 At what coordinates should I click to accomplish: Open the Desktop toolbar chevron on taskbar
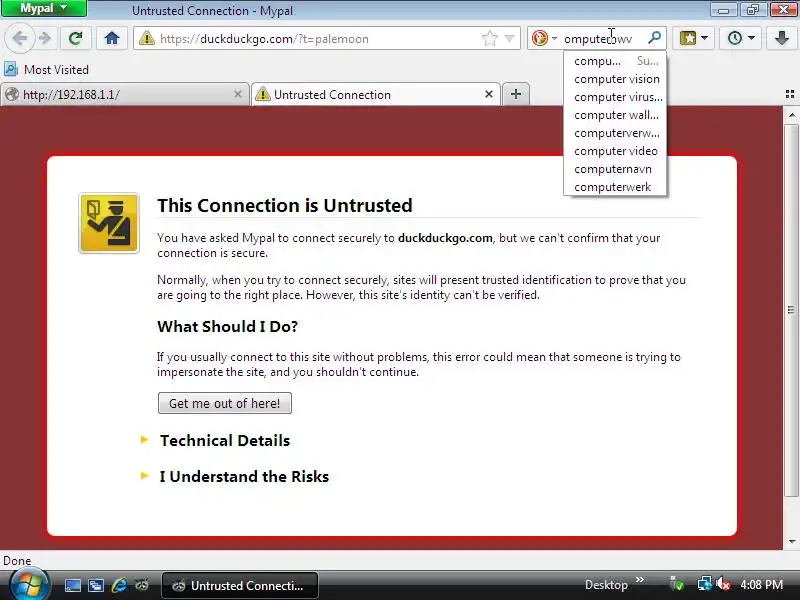point(640,580)
